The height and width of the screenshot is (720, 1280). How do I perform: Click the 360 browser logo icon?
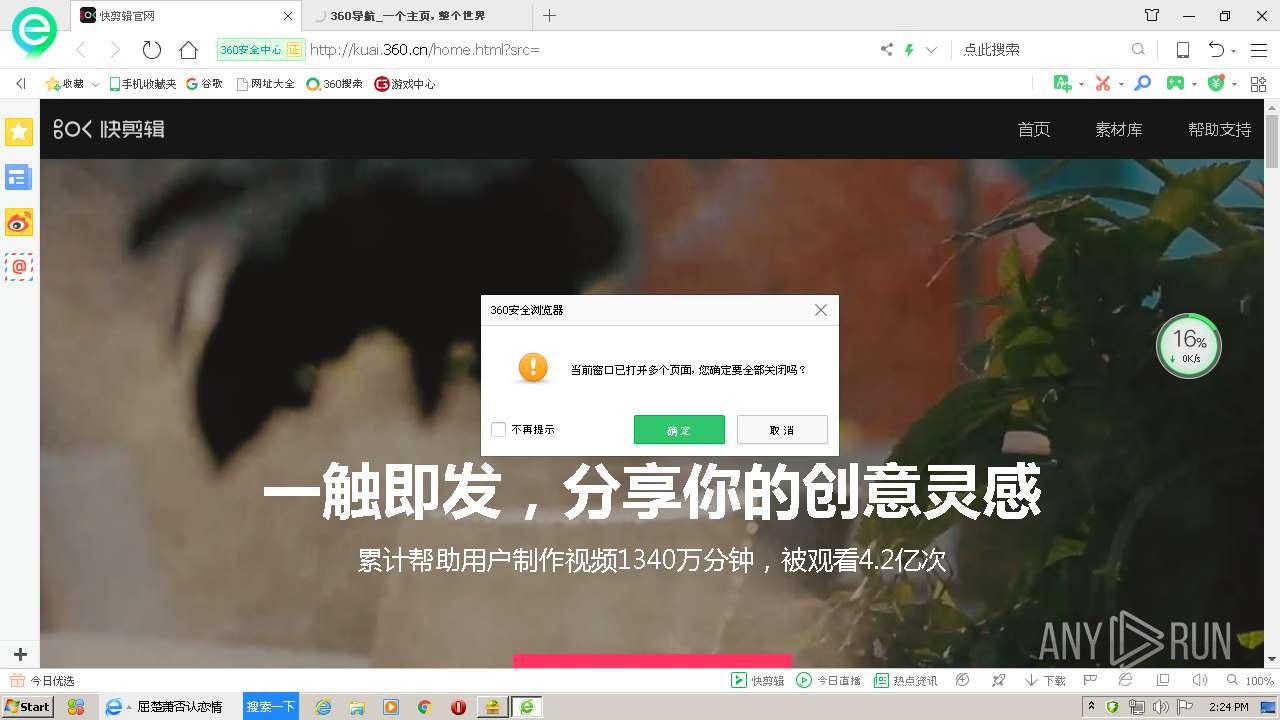coord(34,33)
